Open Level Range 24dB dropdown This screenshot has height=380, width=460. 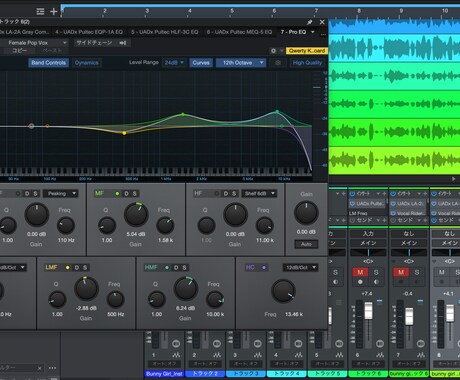pyautogui.click(x=174, y=63)
